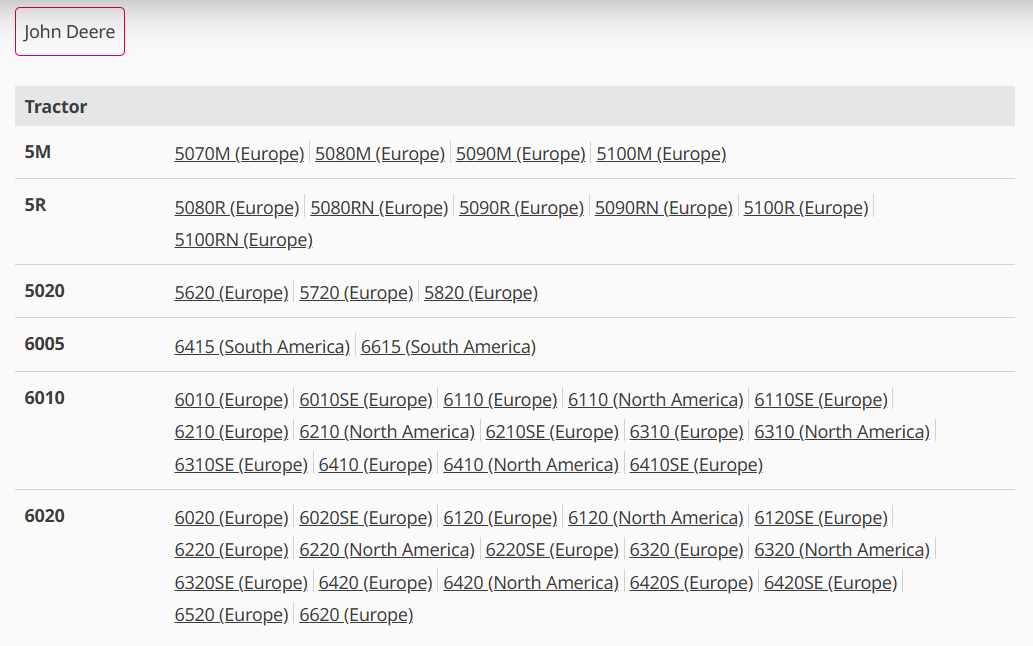Click the 6420S (Europe) link
The width and height of the screenshot is (1033, 646).
coord(691,583)
